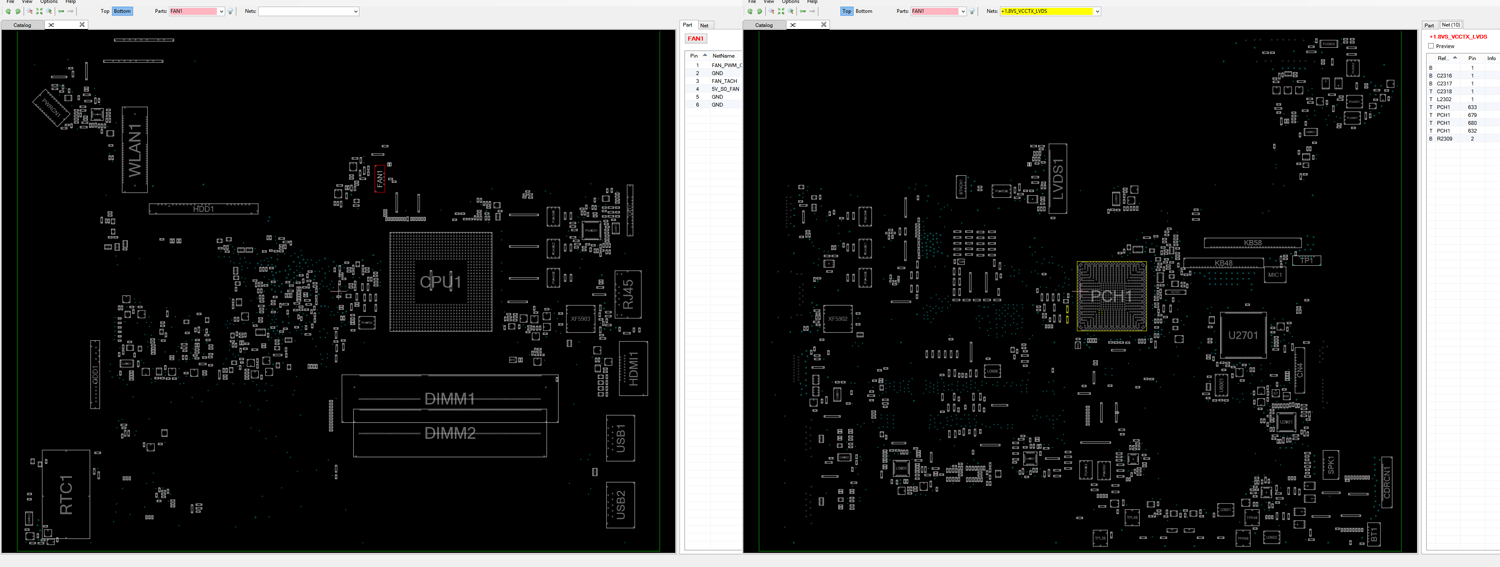Close the board tab in left window
The height and width of the screenshot is (567, 1500).
(x=82, y=24)
